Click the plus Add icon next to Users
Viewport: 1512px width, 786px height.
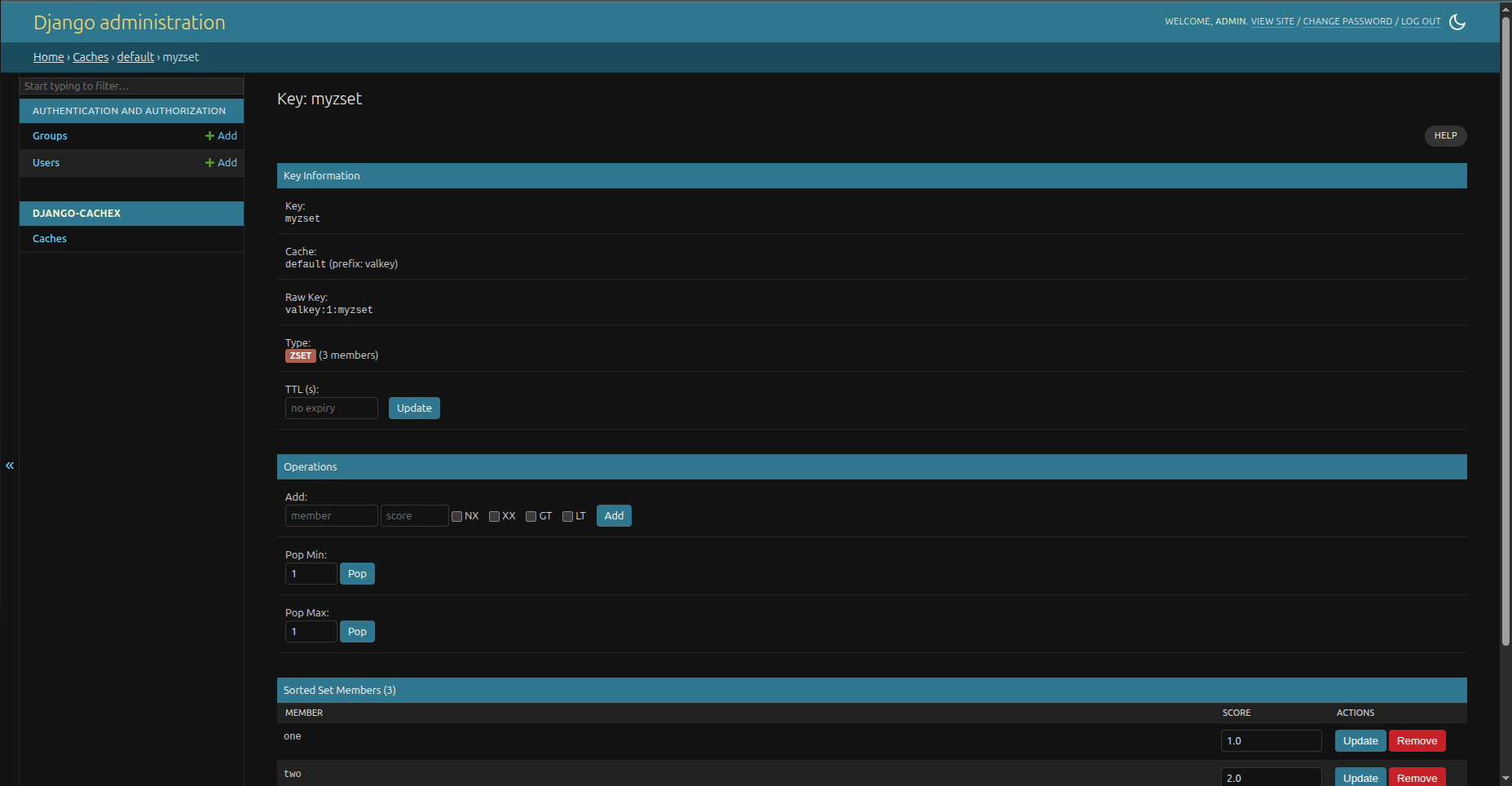(x=221, y=163)
